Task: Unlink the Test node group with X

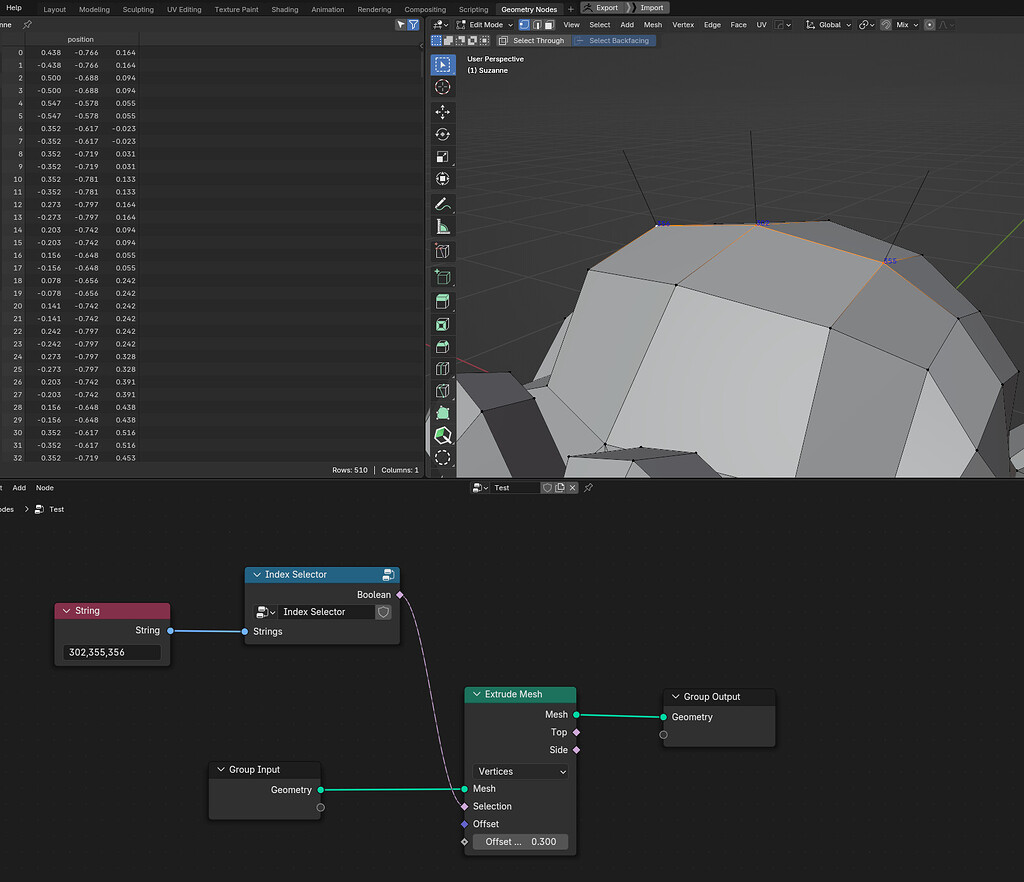Action: (572, 488)
